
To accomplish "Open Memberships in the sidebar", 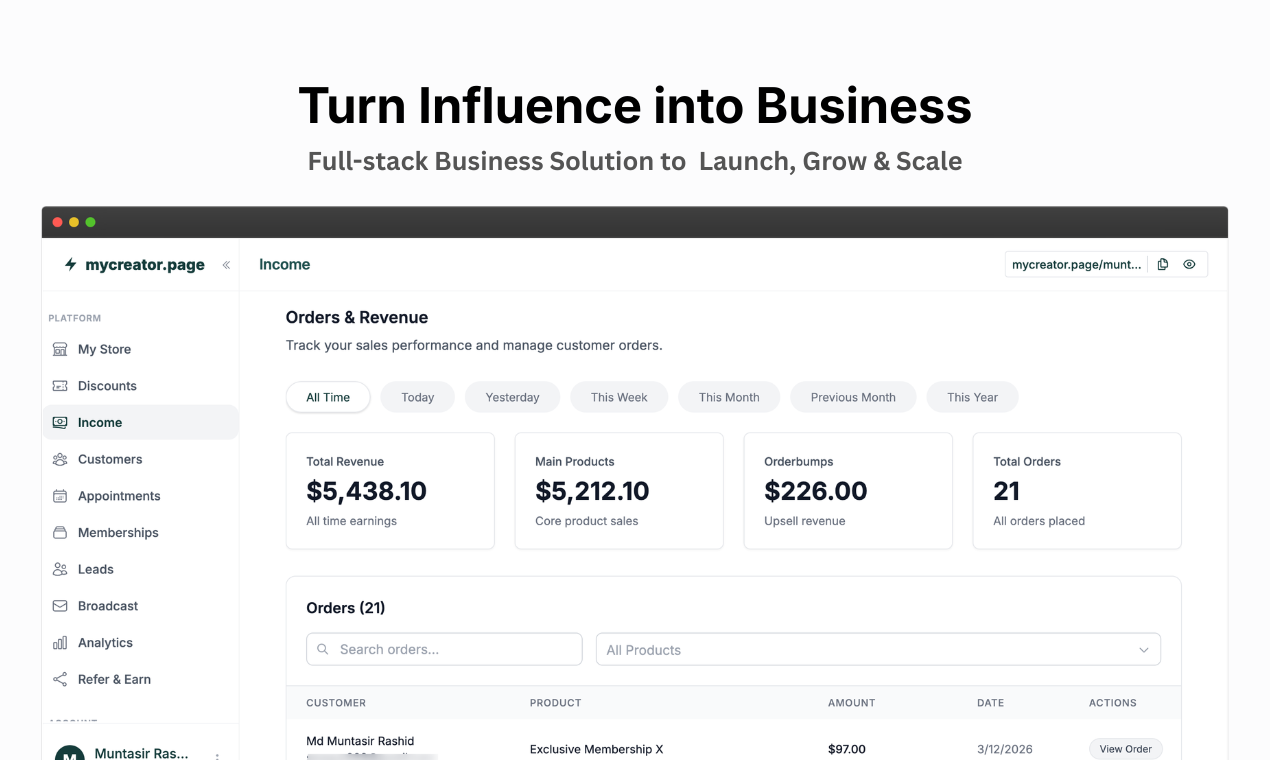I will [140, 533].
